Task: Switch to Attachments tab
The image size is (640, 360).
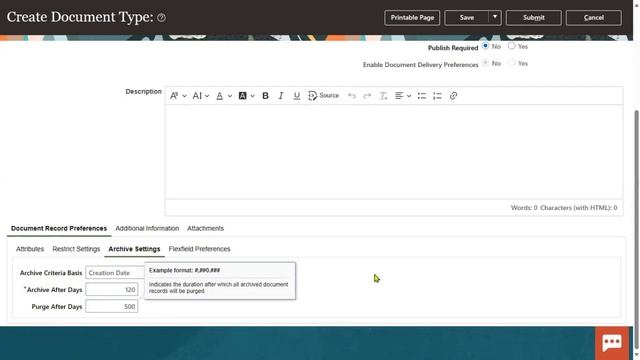Action: [x=205, y=228]
